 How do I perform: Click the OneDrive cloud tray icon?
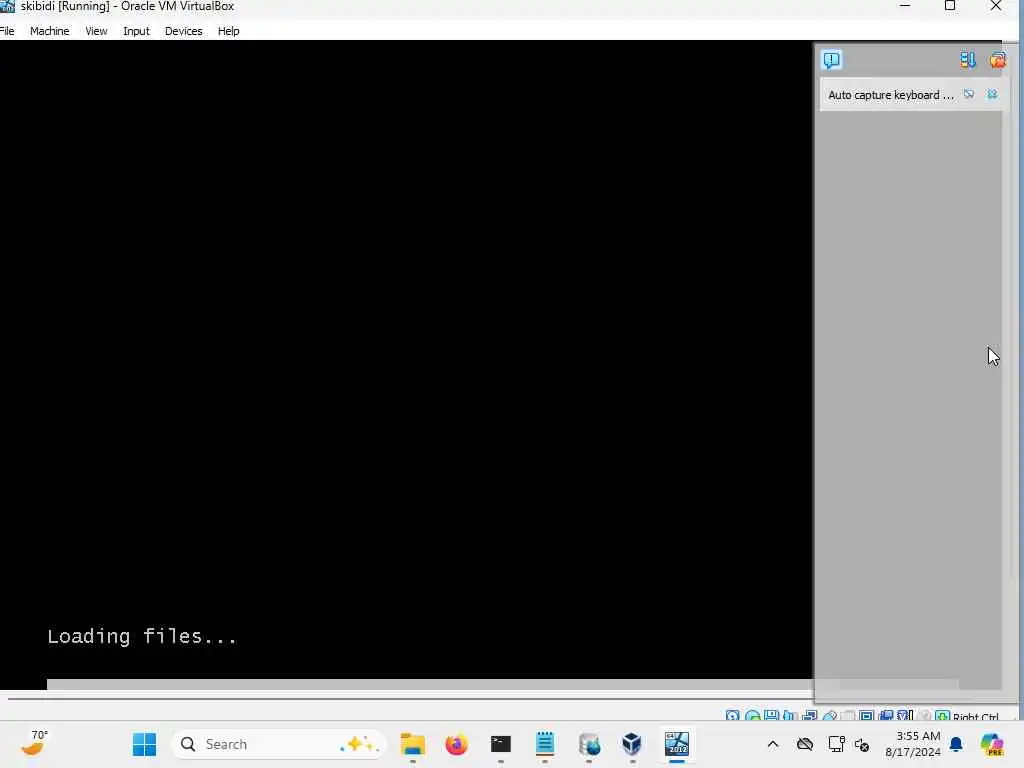pyautogui.click(x=805, y=744)
